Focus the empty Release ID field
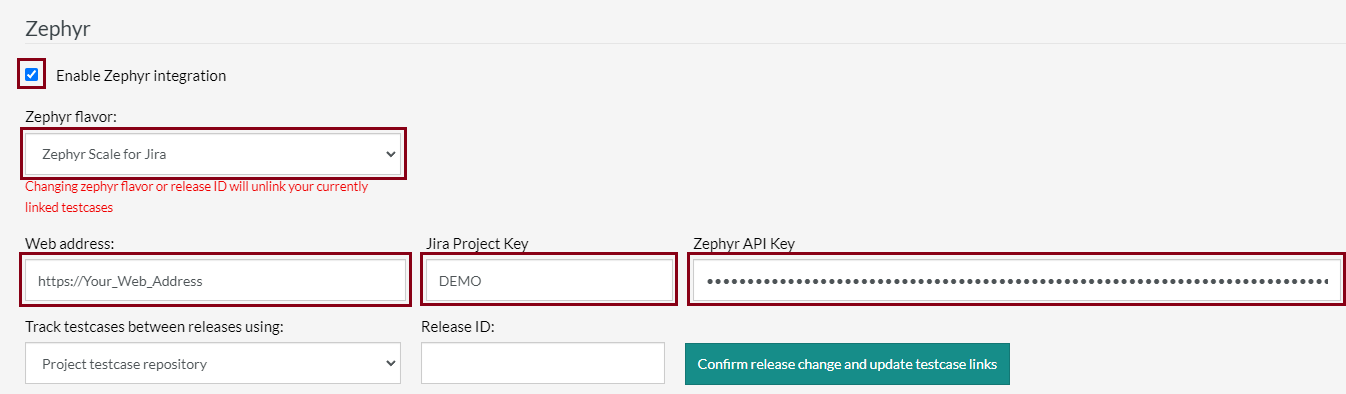1346x394 pixels. pos(543,364)
